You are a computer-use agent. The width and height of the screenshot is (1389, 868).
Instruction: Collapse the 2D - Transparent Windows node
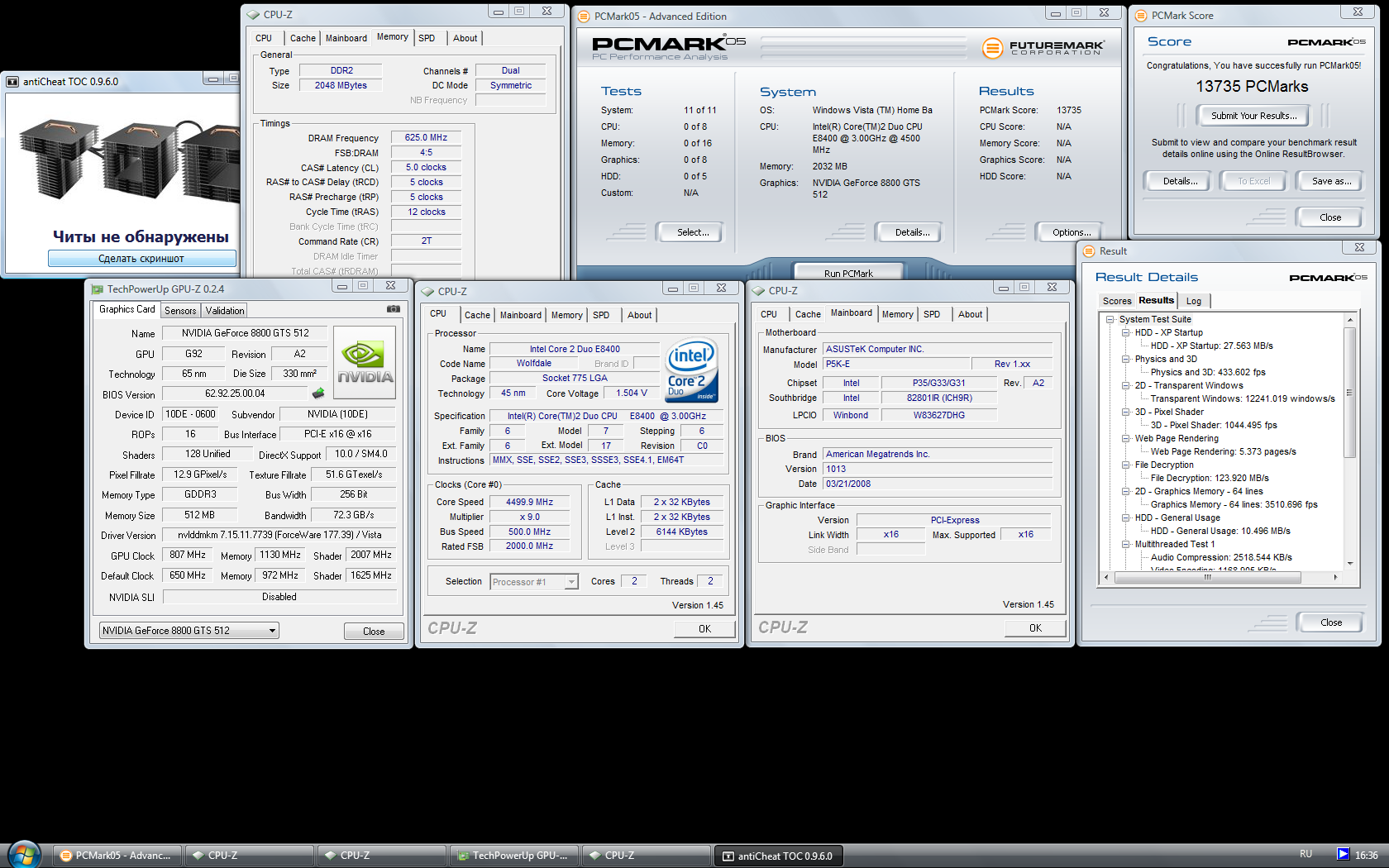click(1125, 386)
